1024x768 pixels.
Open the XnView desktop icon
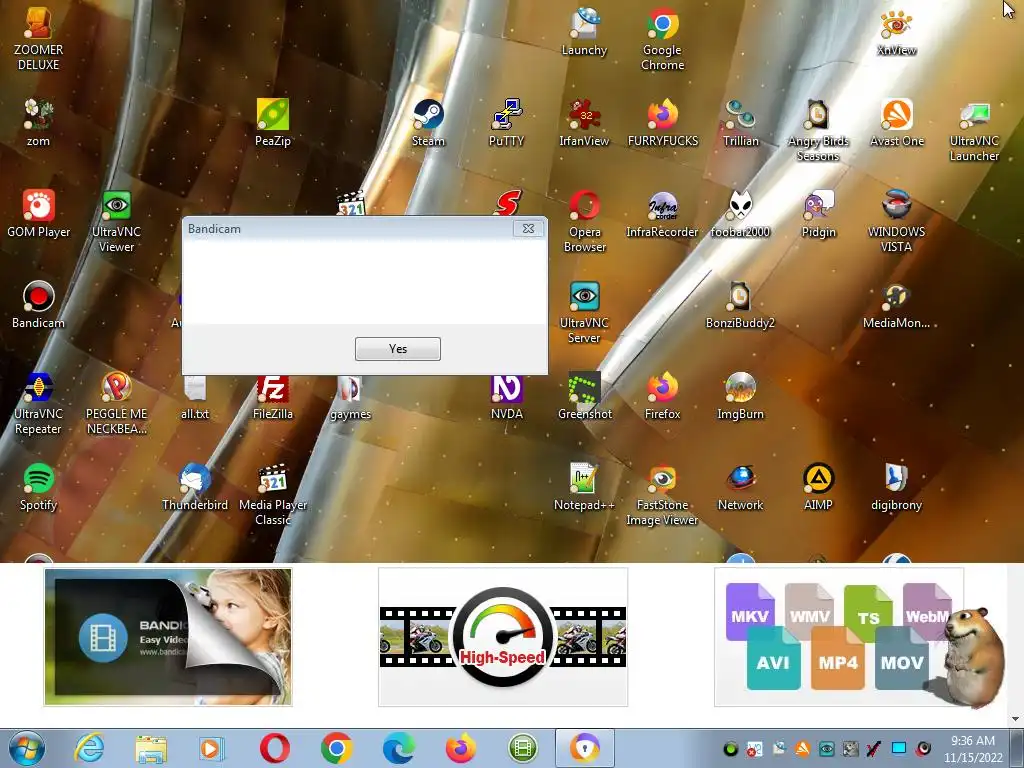(897, 32)
